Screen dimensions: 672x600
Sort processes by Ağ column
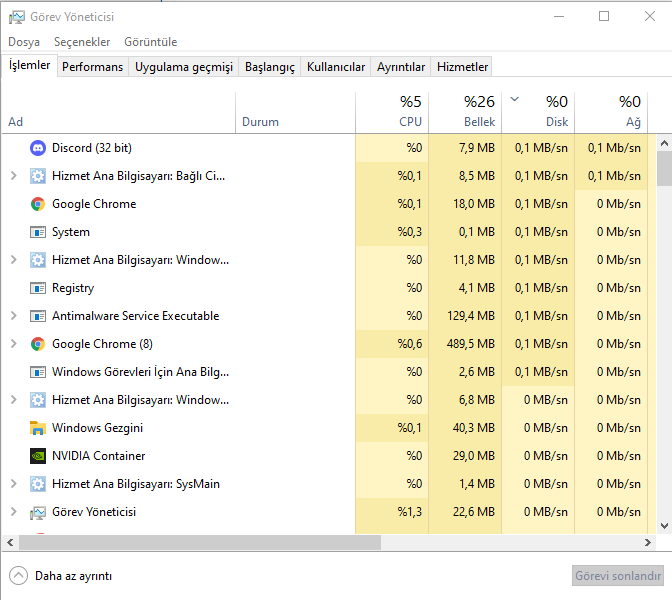[x=611, y=112]
